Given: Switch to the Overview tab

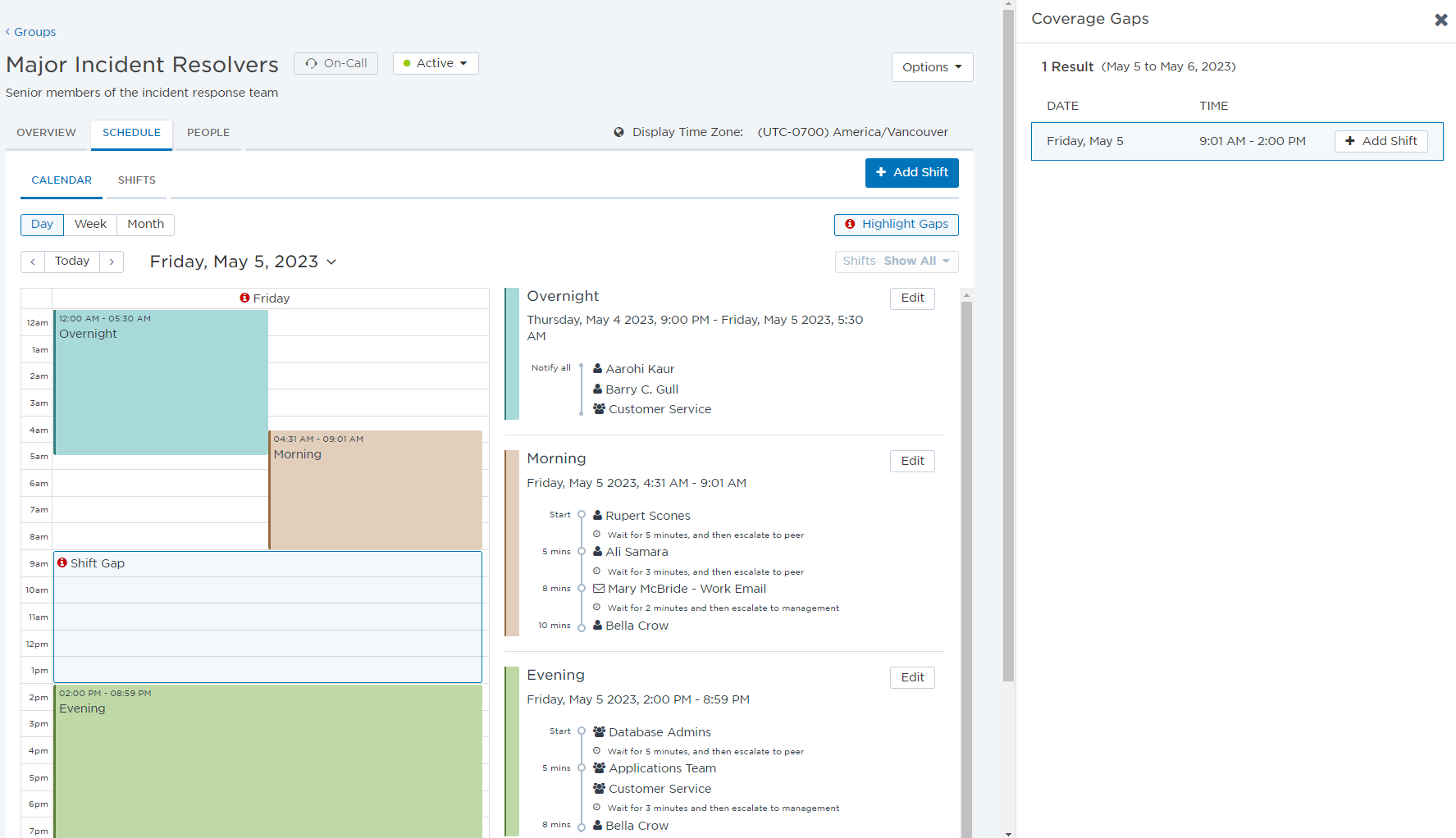Looking at the screenshot, I should click(47, 133).
